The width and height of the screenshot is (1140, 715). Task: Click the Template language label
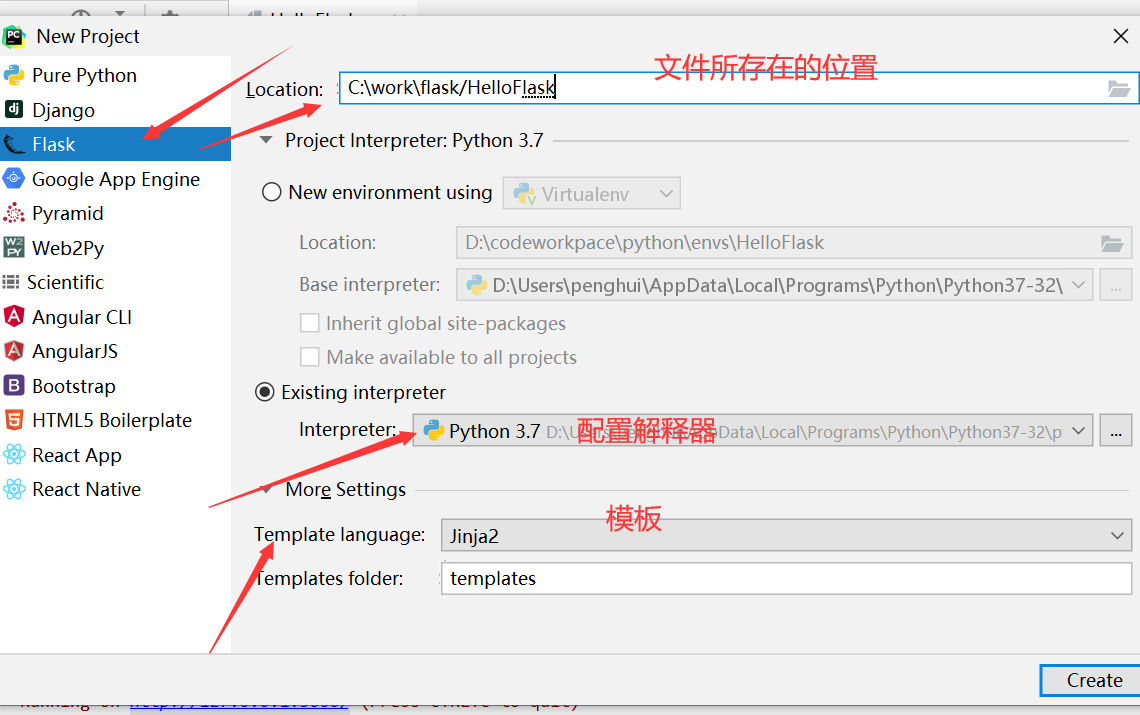[340, 534]
